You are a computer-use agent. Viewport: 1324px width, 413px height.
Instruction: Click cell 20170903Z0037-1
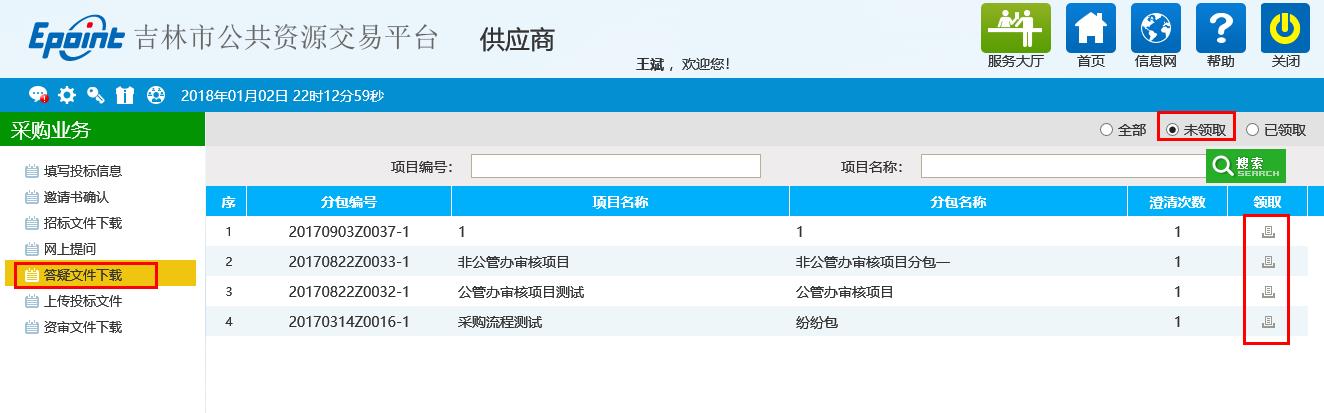(349, 232)
